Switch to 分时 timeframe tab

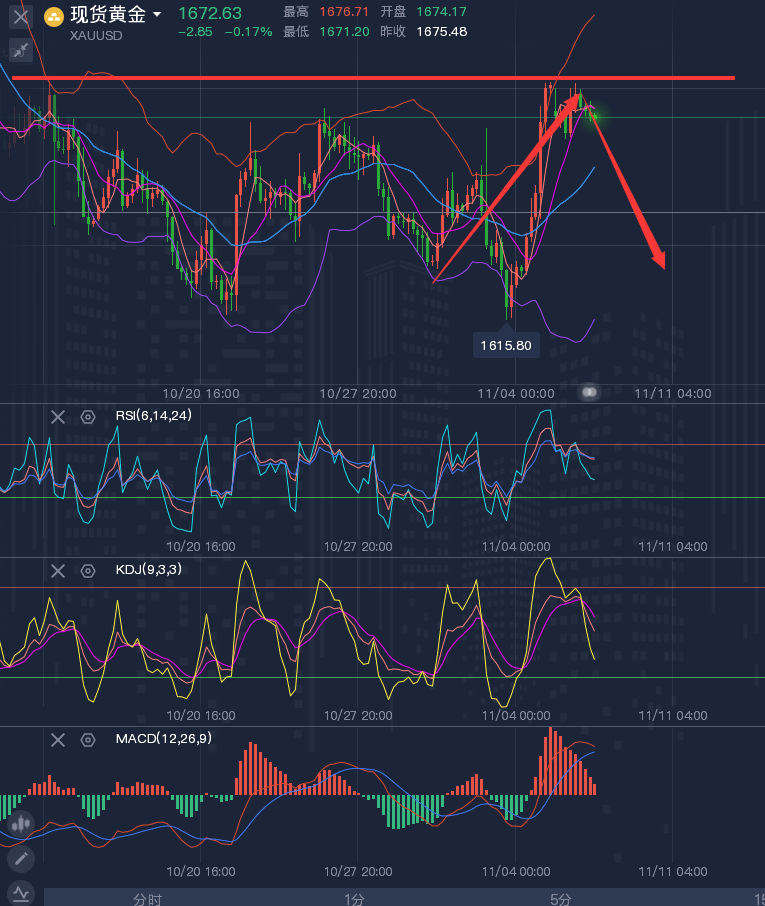click(148, 899)
